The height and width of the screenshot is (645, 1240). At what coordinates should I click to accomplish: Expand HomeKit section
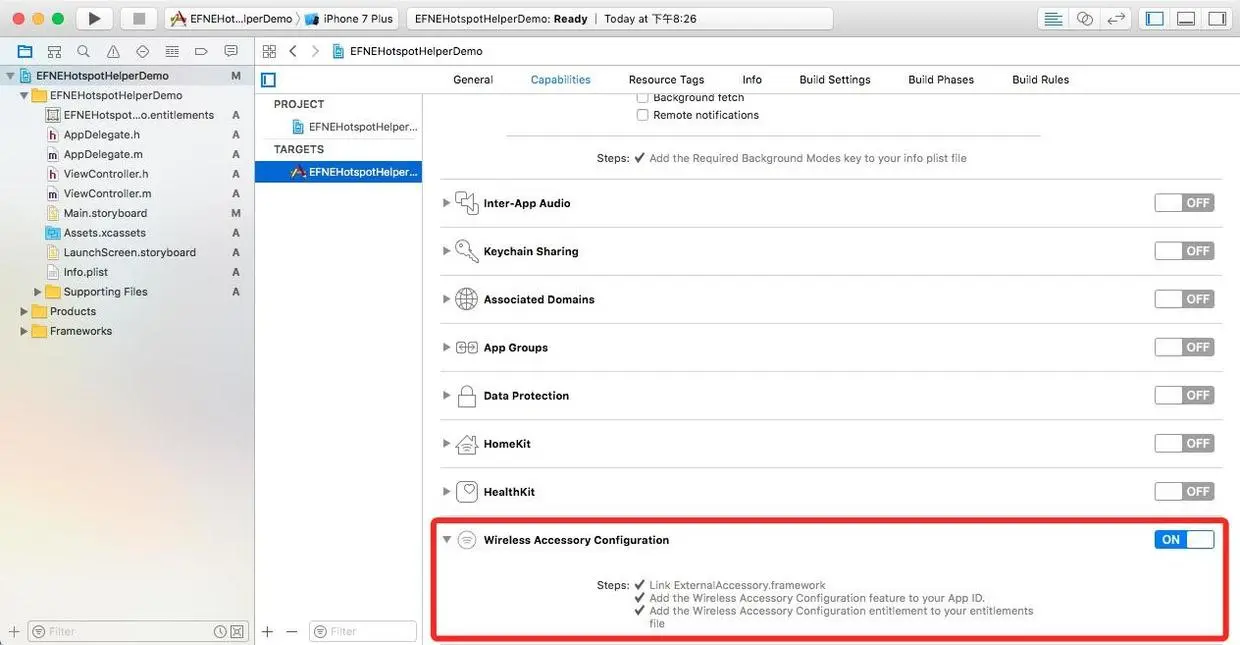point(446,443)
